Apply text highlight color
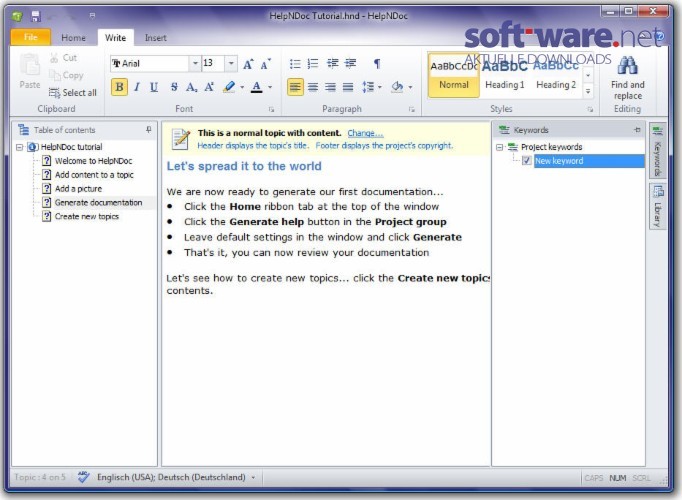682x500 pixels. click(x=229, y=87)
